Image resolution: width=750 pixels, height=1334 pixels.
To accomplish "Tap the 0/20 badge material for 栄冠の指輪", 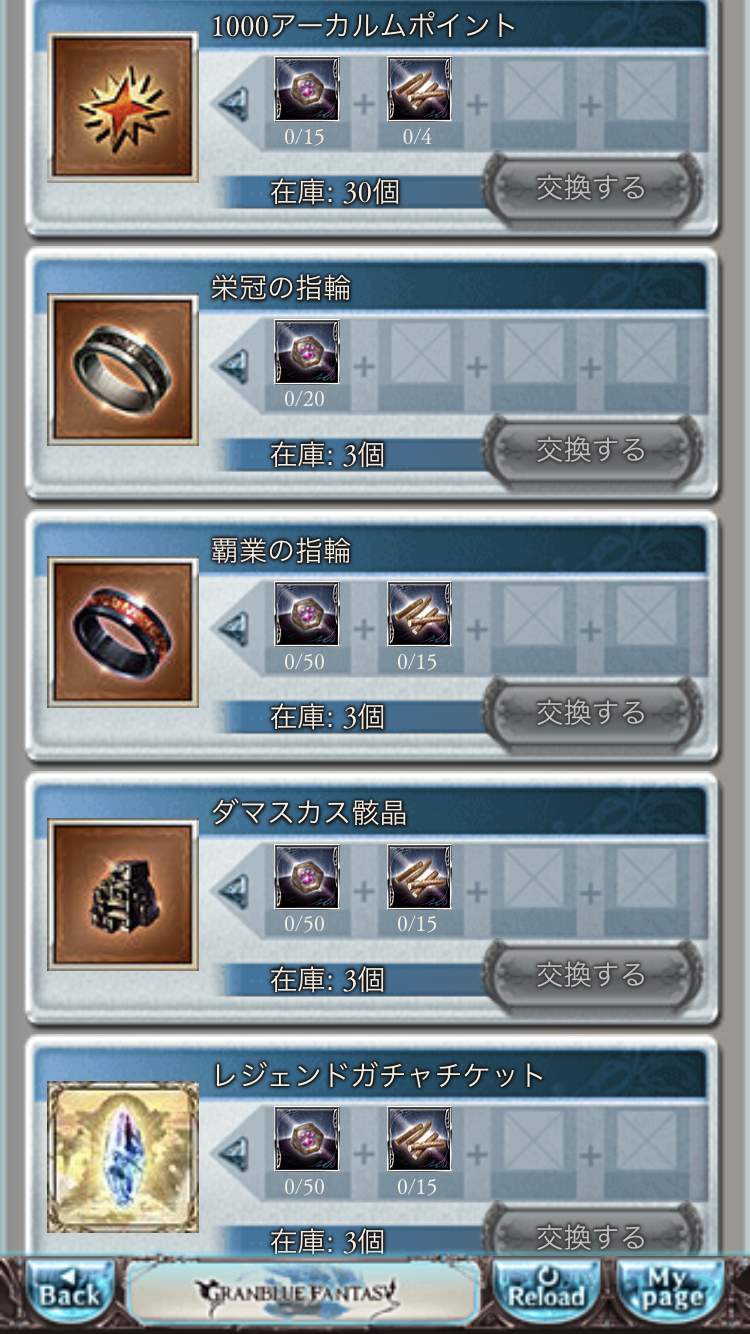I will tap(306, 352).
